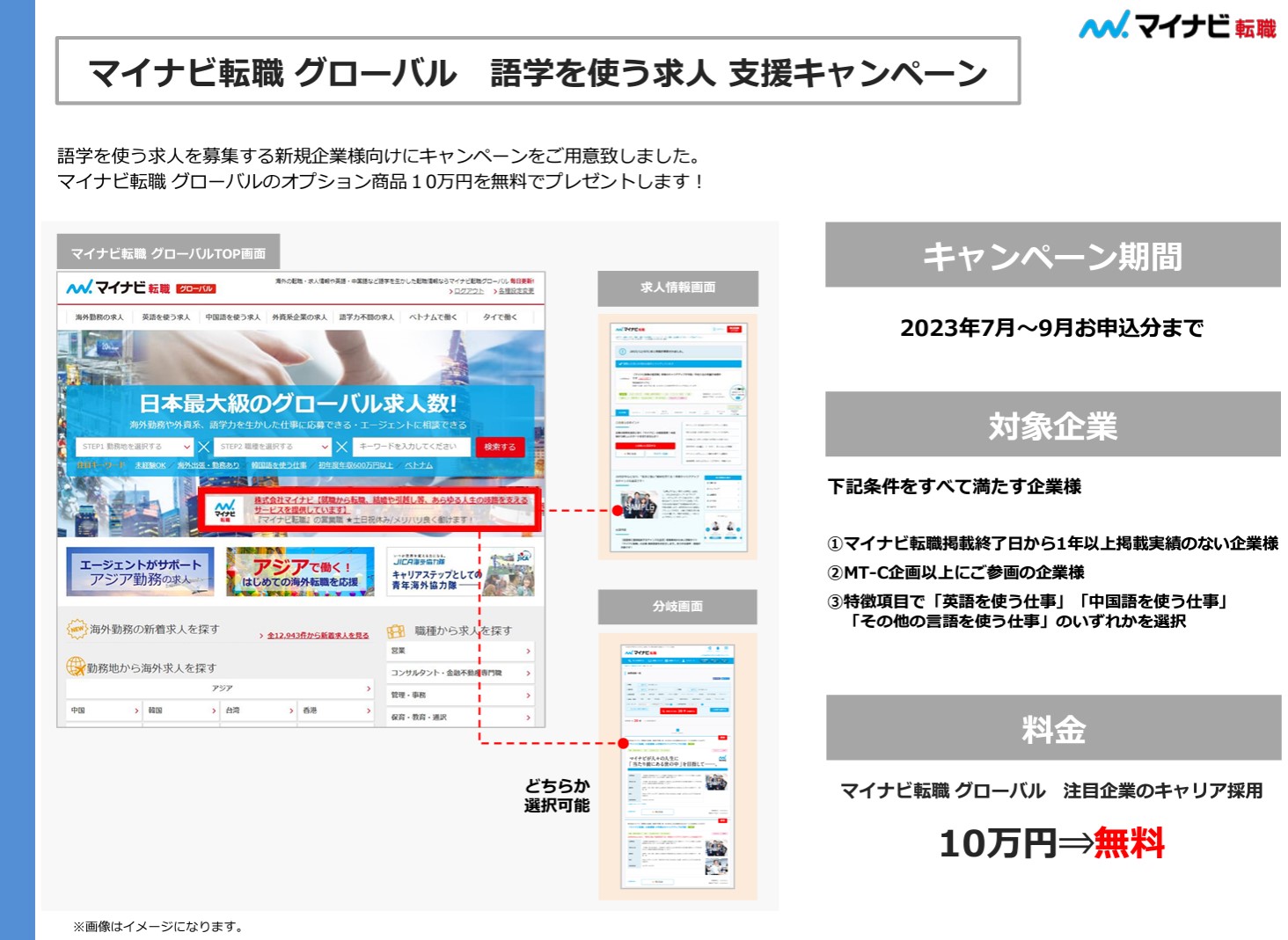Open the タイで働く nav tab
This screenshot has height=940, width=1288.
click(x=500, y=317)
